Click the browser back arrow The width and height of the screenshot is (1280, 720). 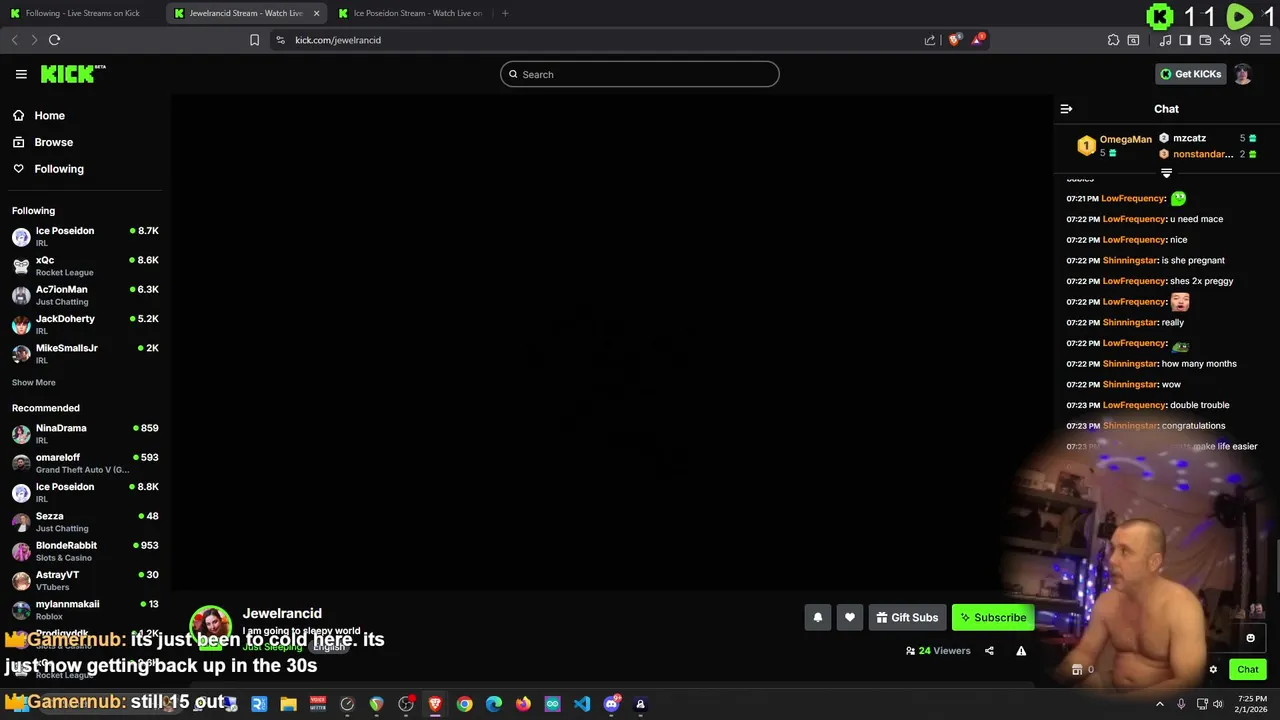14,40
